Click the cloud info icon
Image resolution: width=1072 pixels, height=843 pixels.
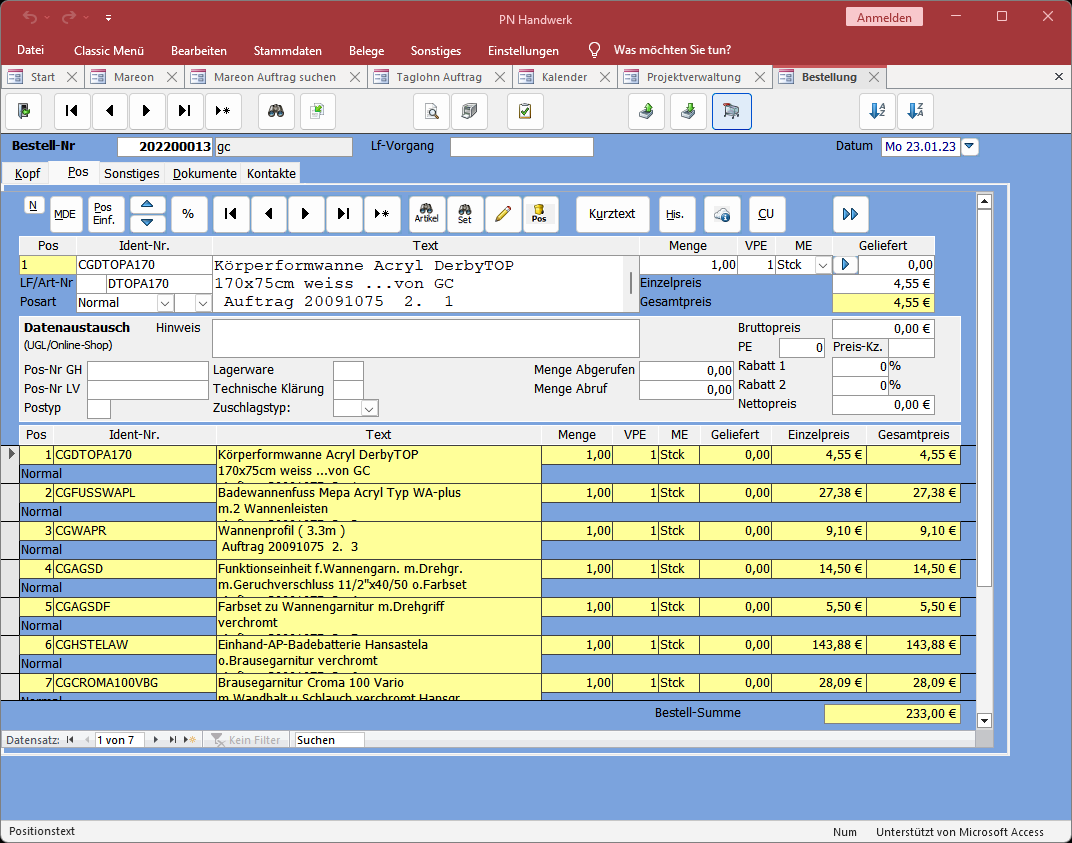(722, 214)
